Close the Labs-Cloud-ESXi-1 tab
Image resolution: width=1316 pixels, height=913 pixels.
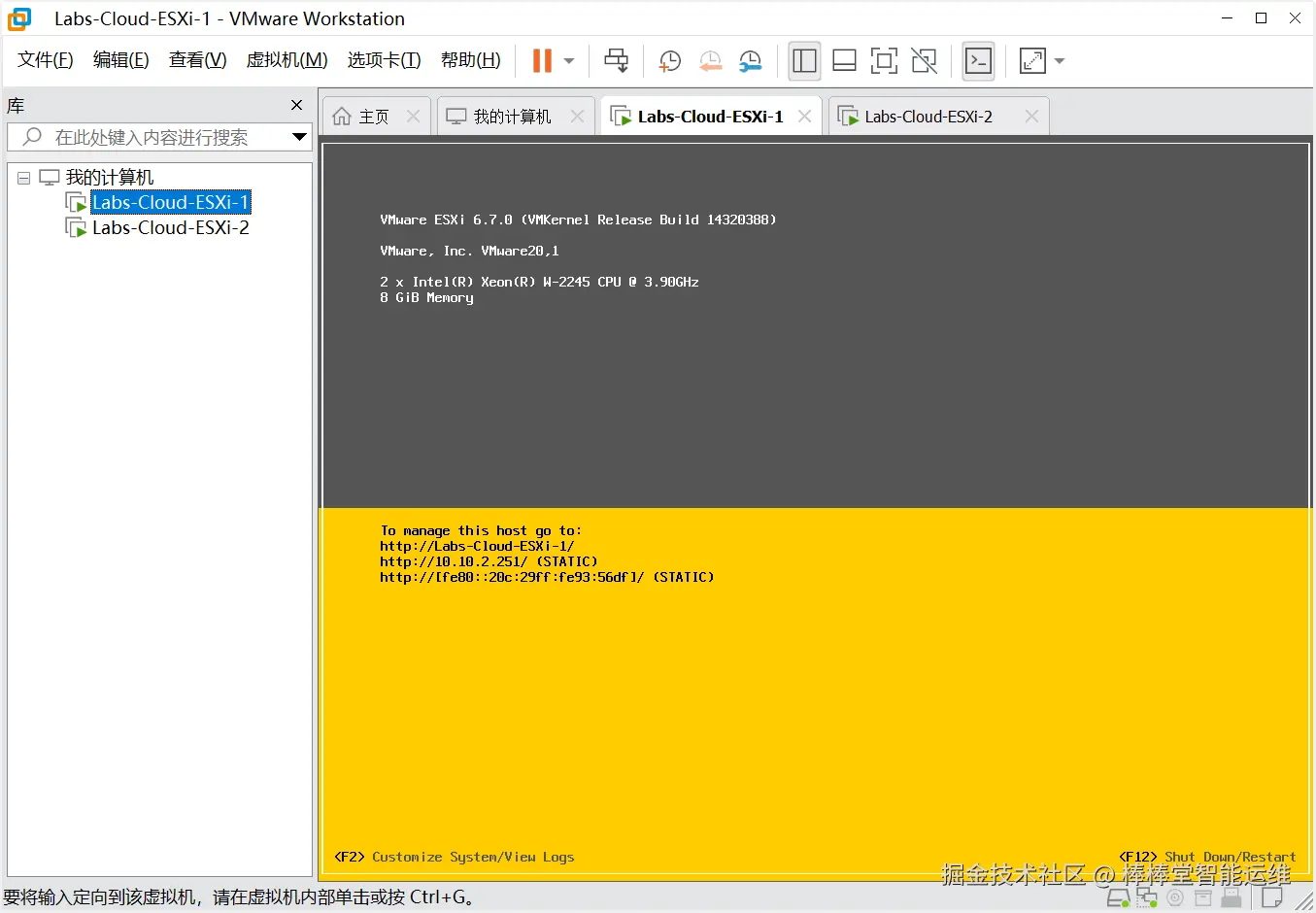tap(804, 117)
